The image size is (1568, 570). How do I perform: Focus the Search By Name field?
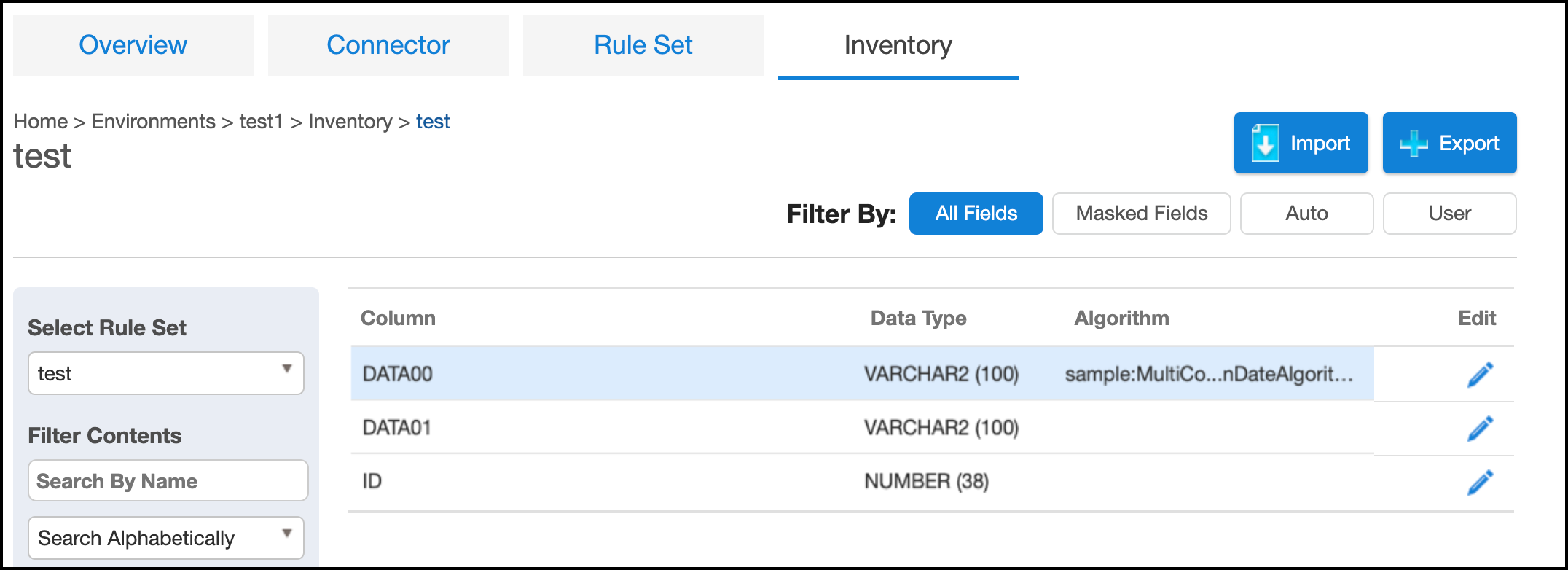[168, 481]
